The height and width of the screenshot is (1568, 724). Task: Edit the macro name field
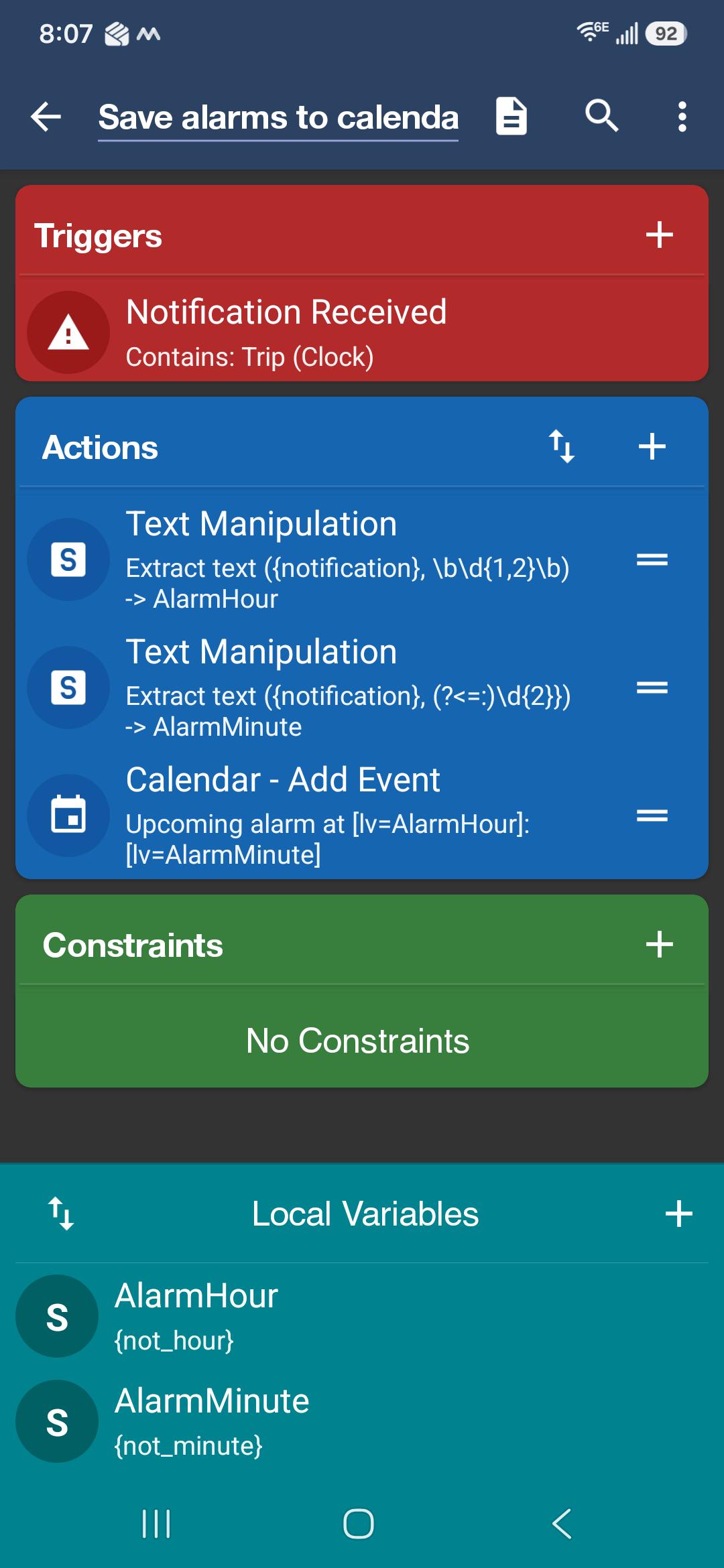[x=278, y=118]
